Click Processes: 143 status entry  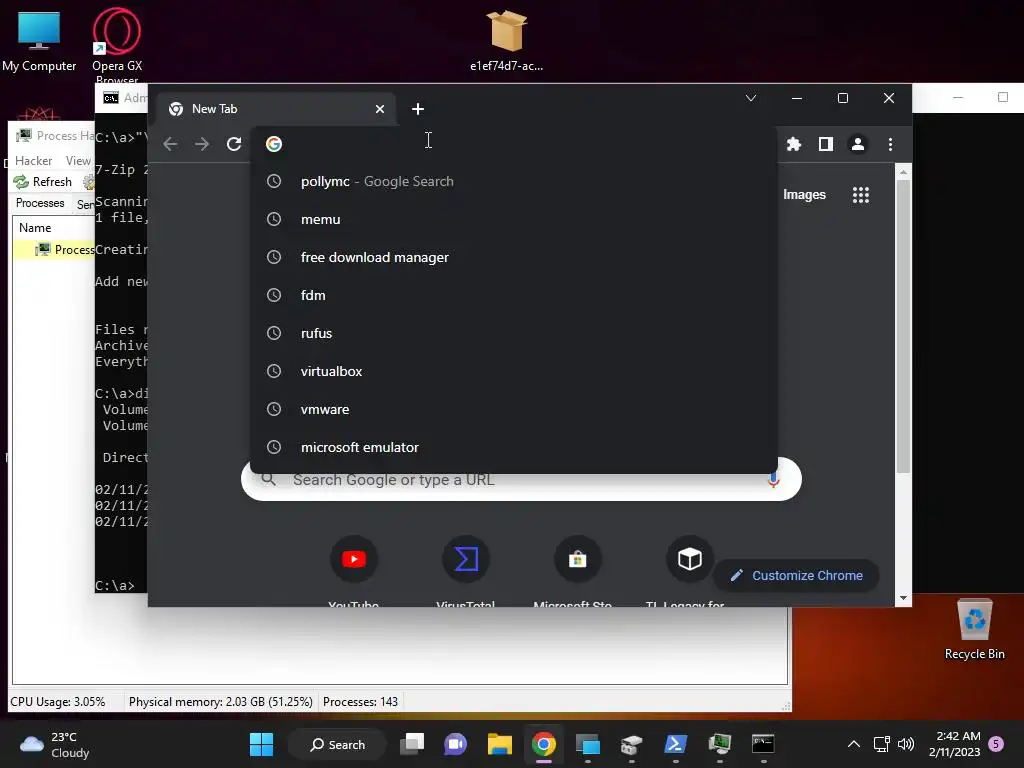tap(360, 701)
